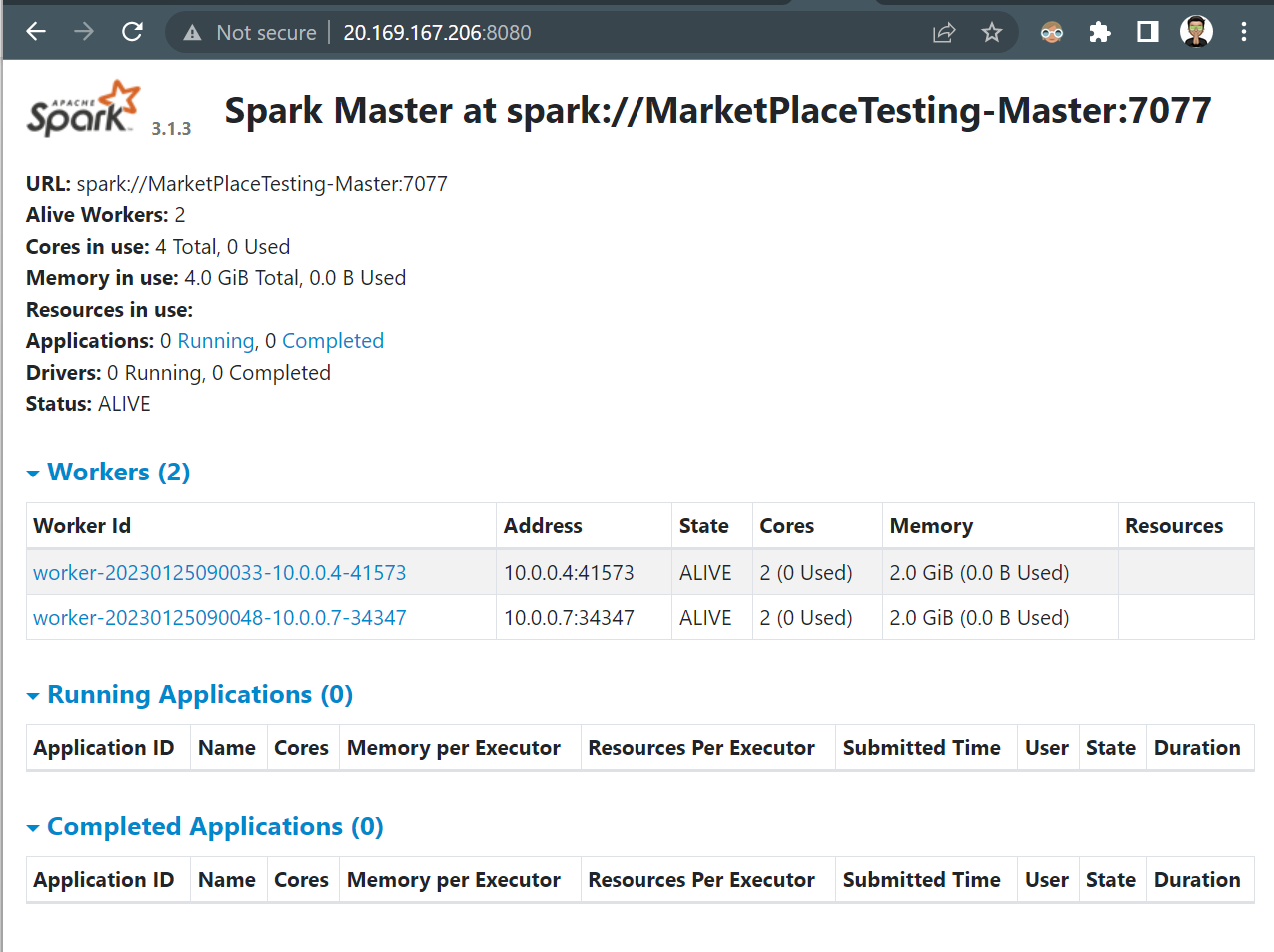The image size is (1274, 952).
Task: Reload the Spark Master page
Action: coord(132,32)
